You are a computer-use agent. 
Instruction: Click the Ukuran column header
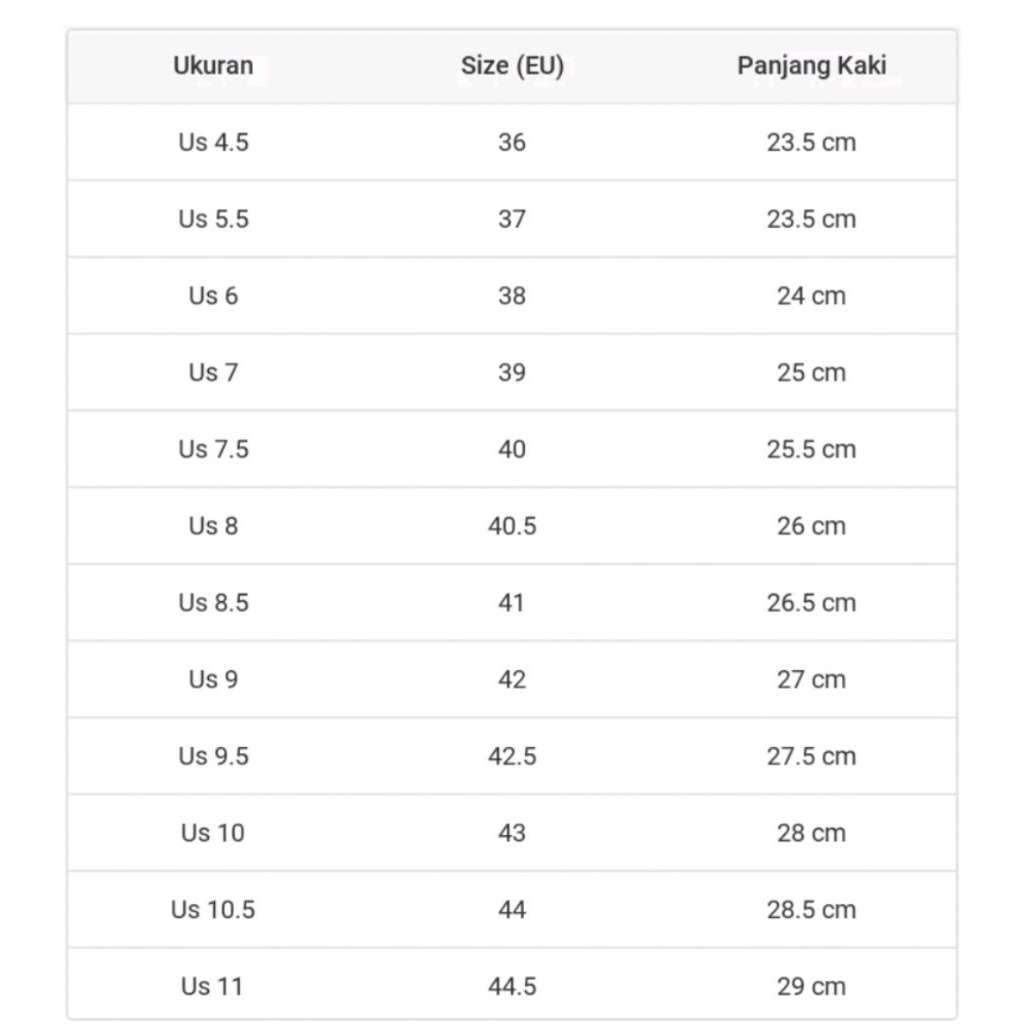click(213, 66)
